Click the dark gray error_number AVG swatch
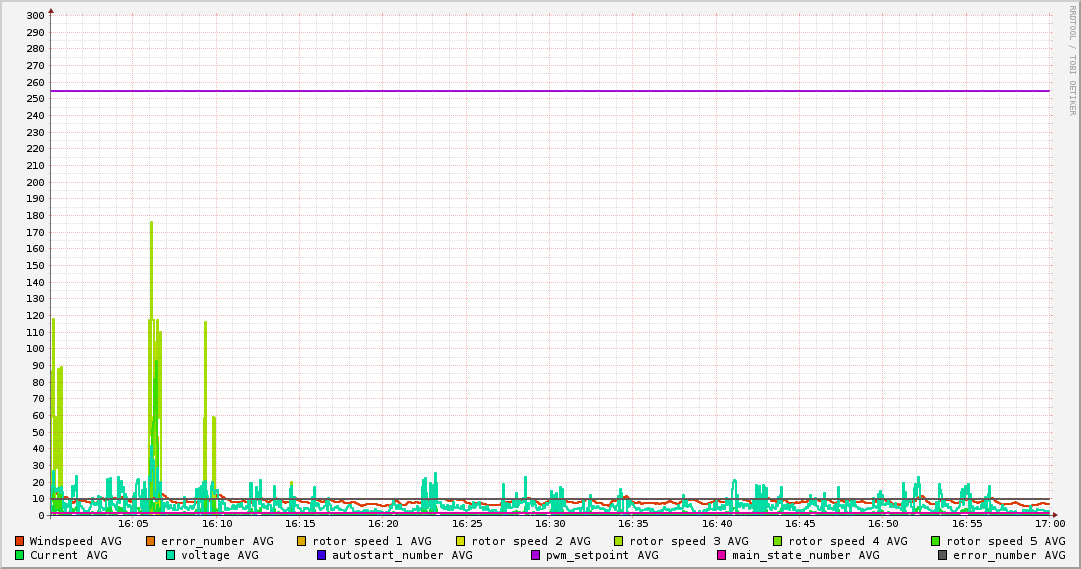 pos(943,555)
